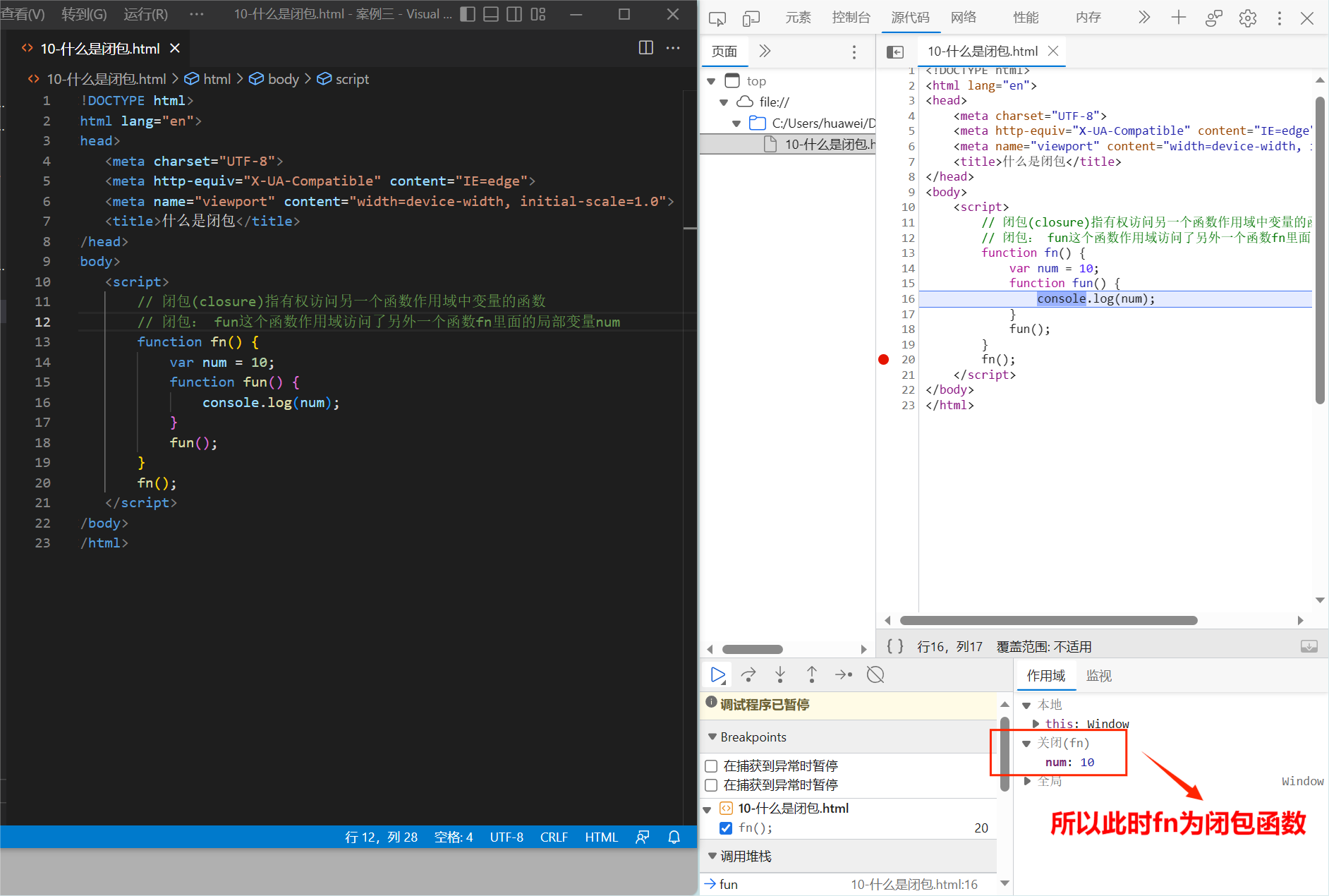Viewport: 1329px width, 896px height.
Task: Step out of current function
Action: (812, 674)
